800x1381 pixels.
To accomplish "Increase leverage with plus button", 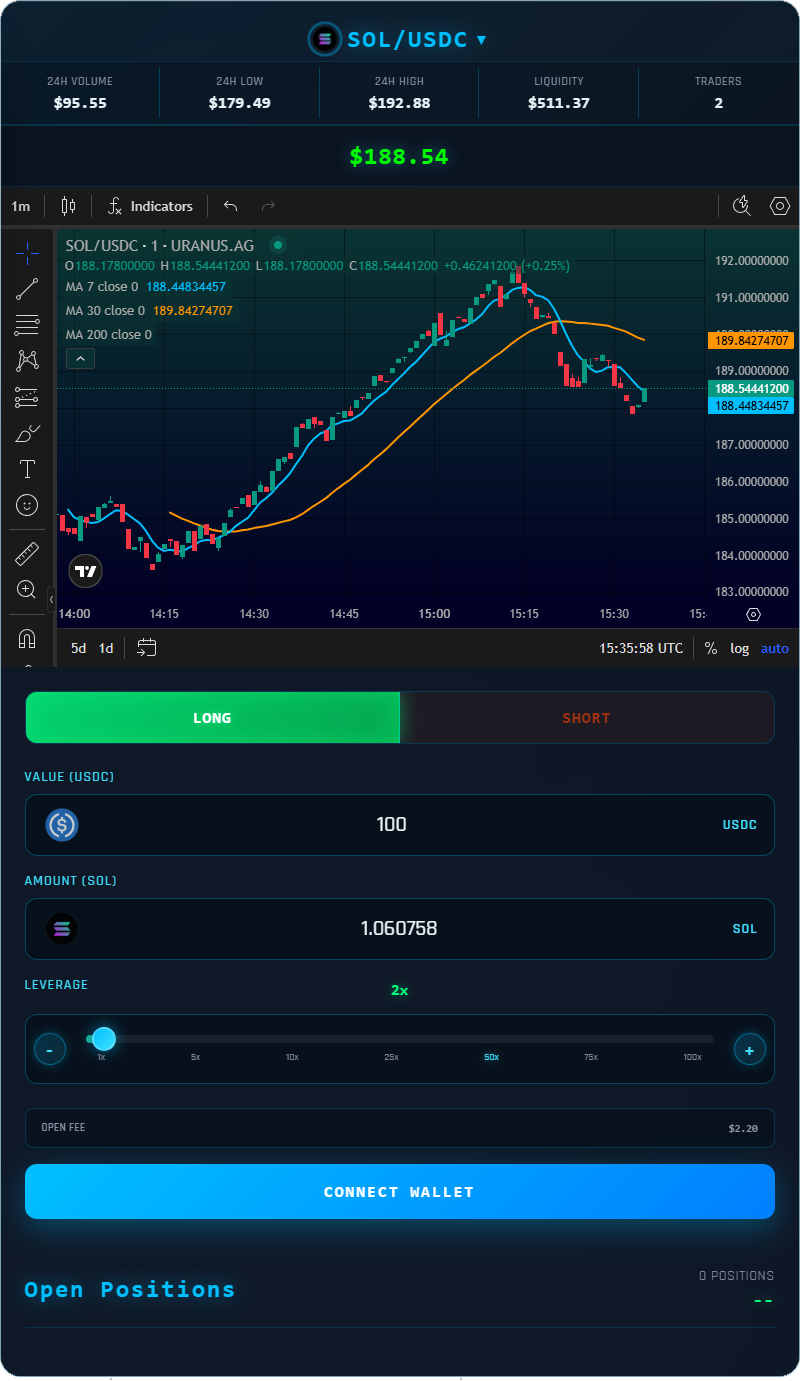I will click(750, 1049).
